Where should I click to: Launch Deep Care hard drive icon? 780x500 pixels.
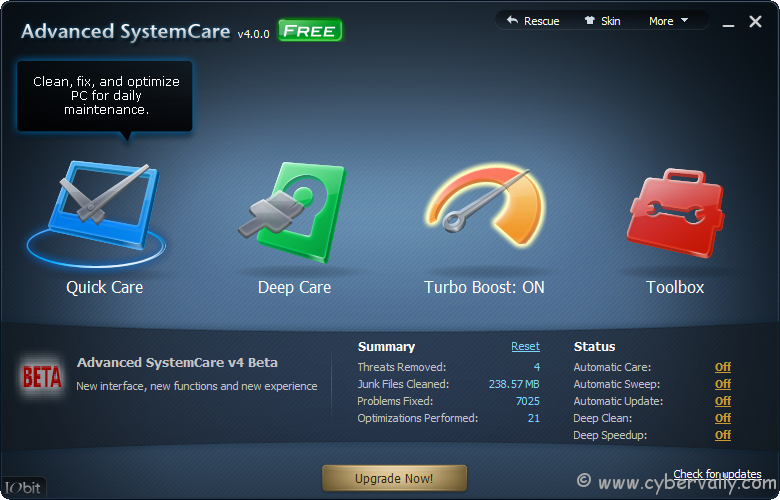coord(292,212)
